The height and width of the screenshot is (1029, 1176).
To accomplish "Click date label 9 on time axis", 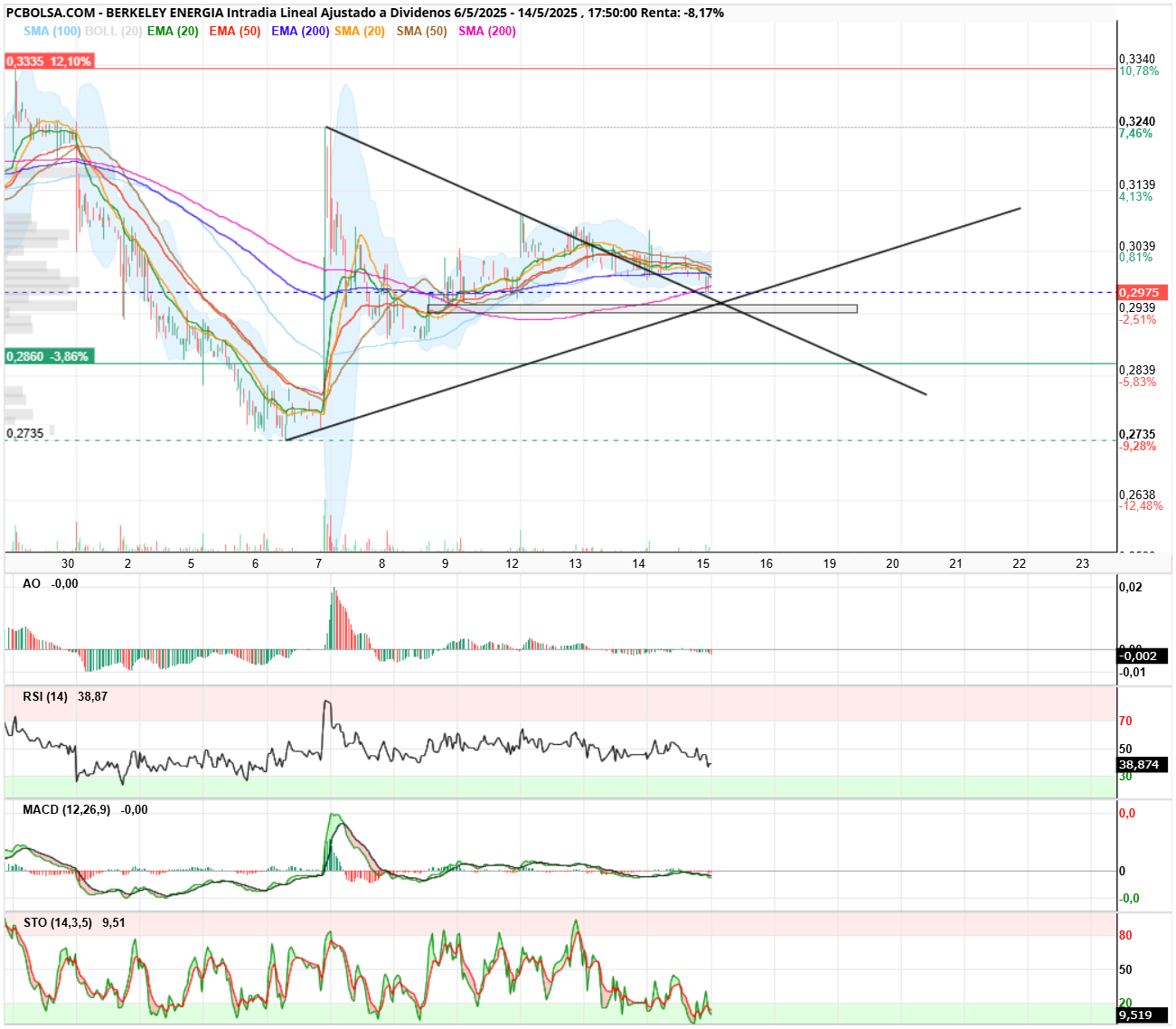I will (446, 563).
